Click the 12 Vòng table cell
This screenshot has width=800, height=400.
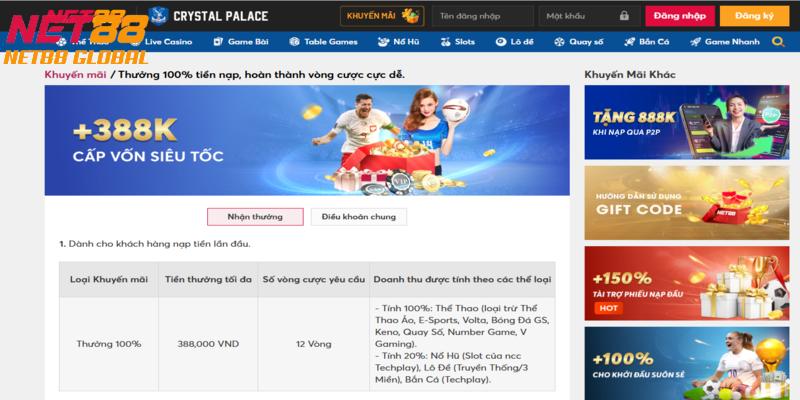[314, 344]
